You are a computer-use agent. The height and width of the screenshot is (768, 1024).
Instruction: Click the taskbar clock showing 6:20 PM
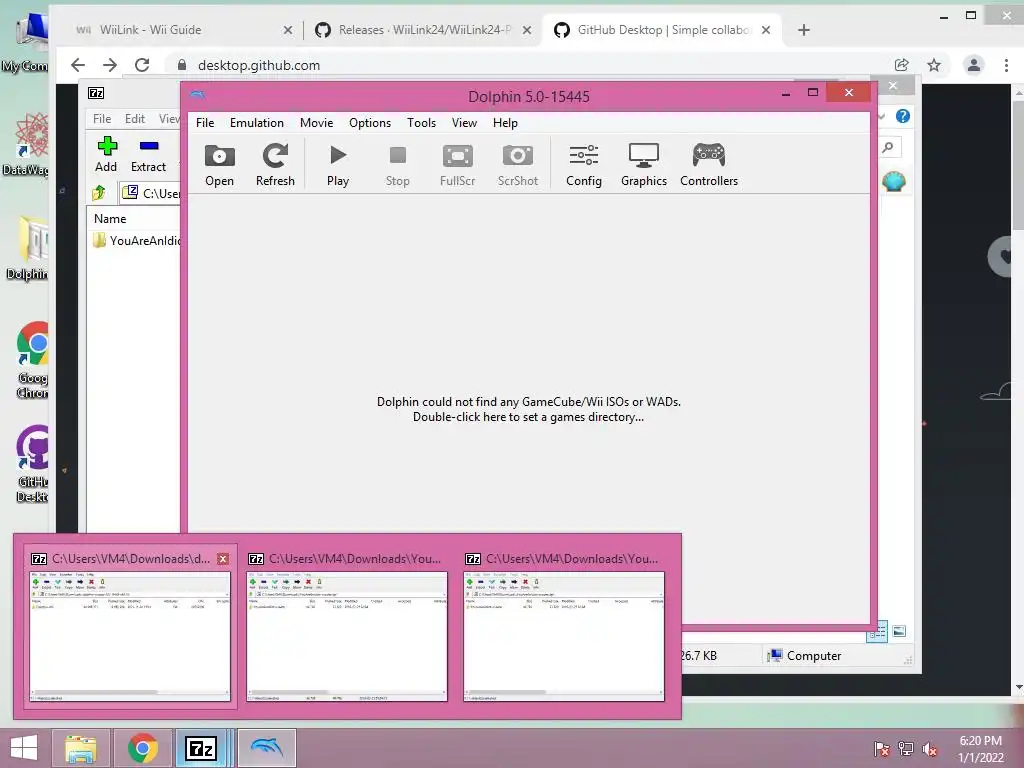tap(981, 749)
